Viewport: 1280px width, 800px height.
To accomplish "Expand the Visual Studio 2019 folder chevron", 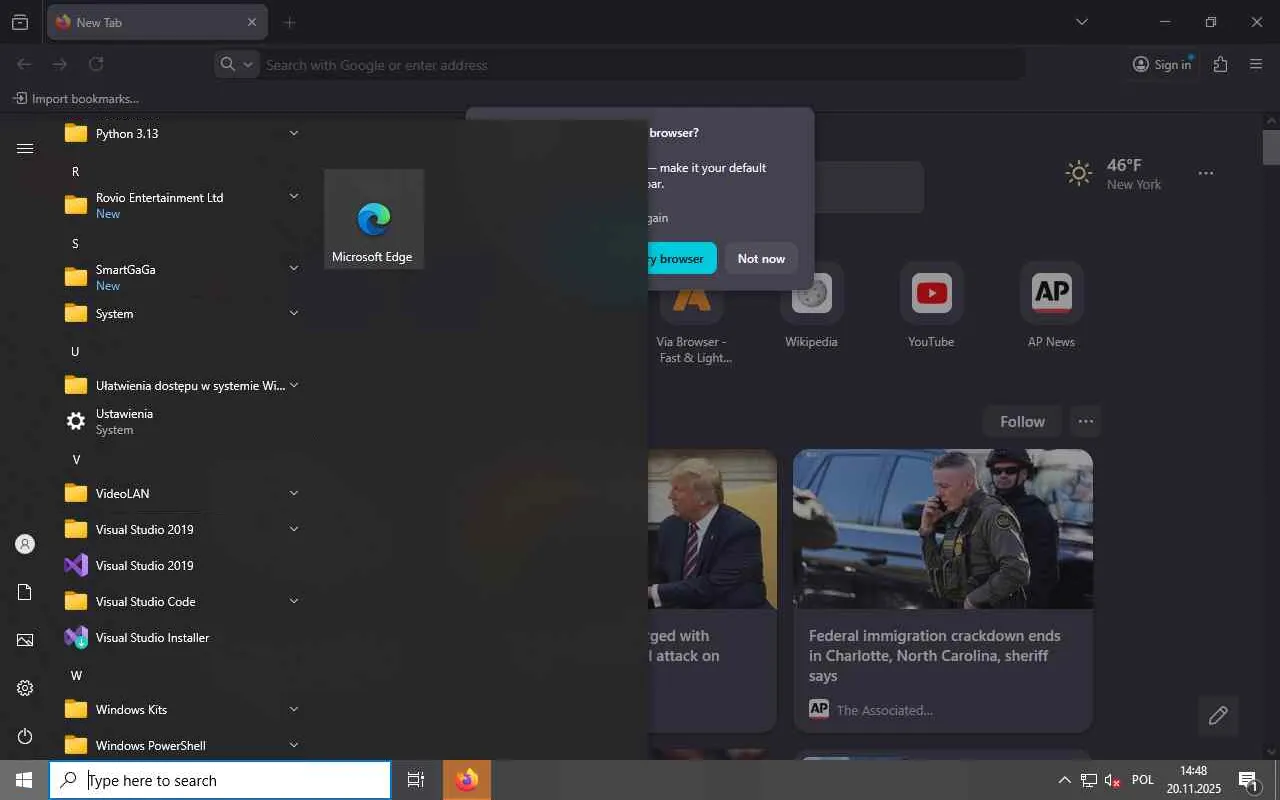I will pos(294,529).
